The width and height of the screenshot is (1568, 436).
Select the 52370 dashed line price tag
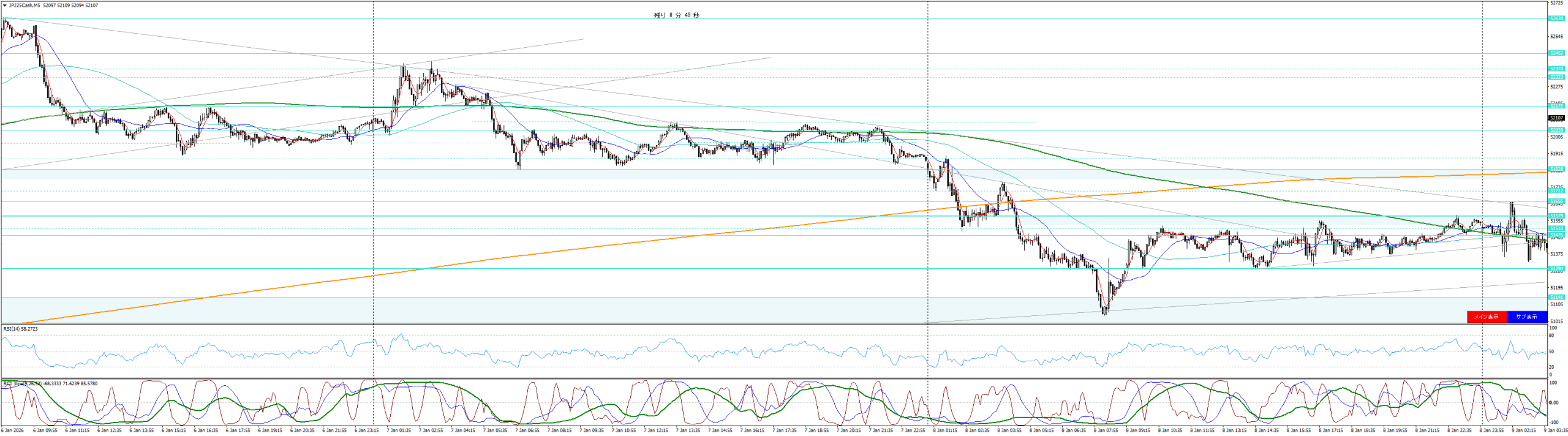pos(1556,69)
